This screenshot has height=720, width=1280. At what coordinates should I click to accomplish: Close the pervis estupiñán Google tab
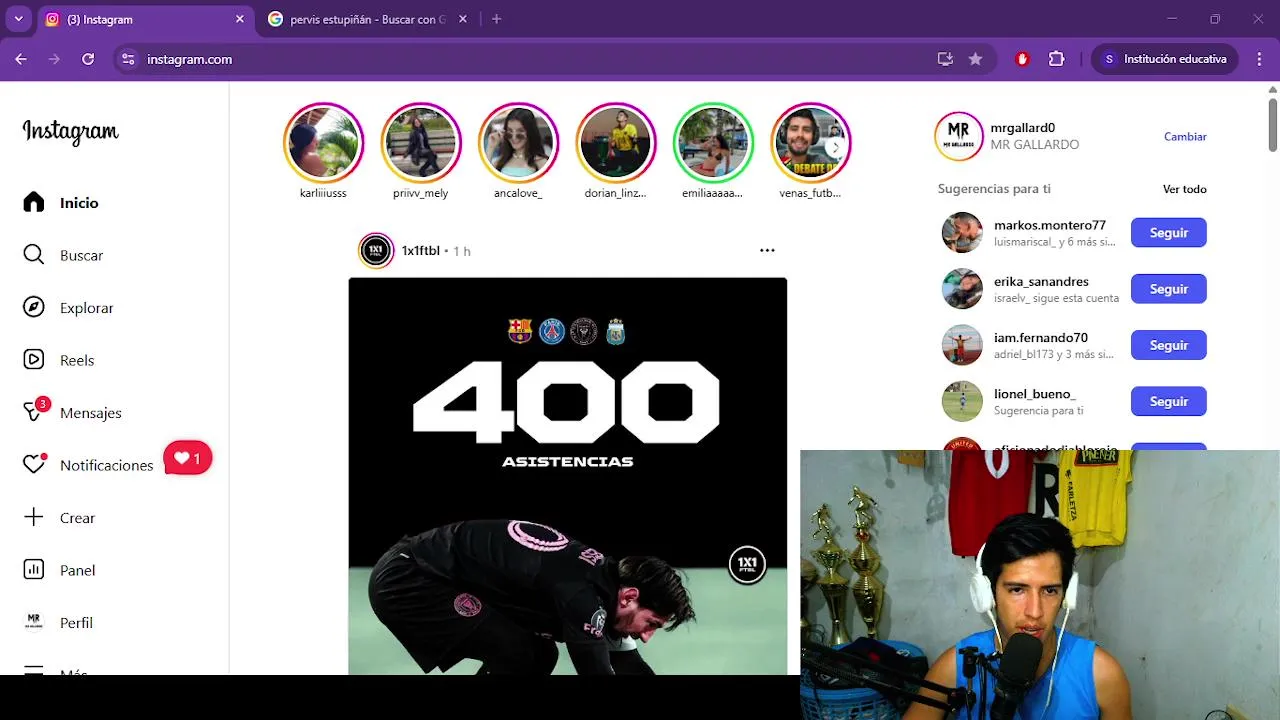click(x=463, y=19)
